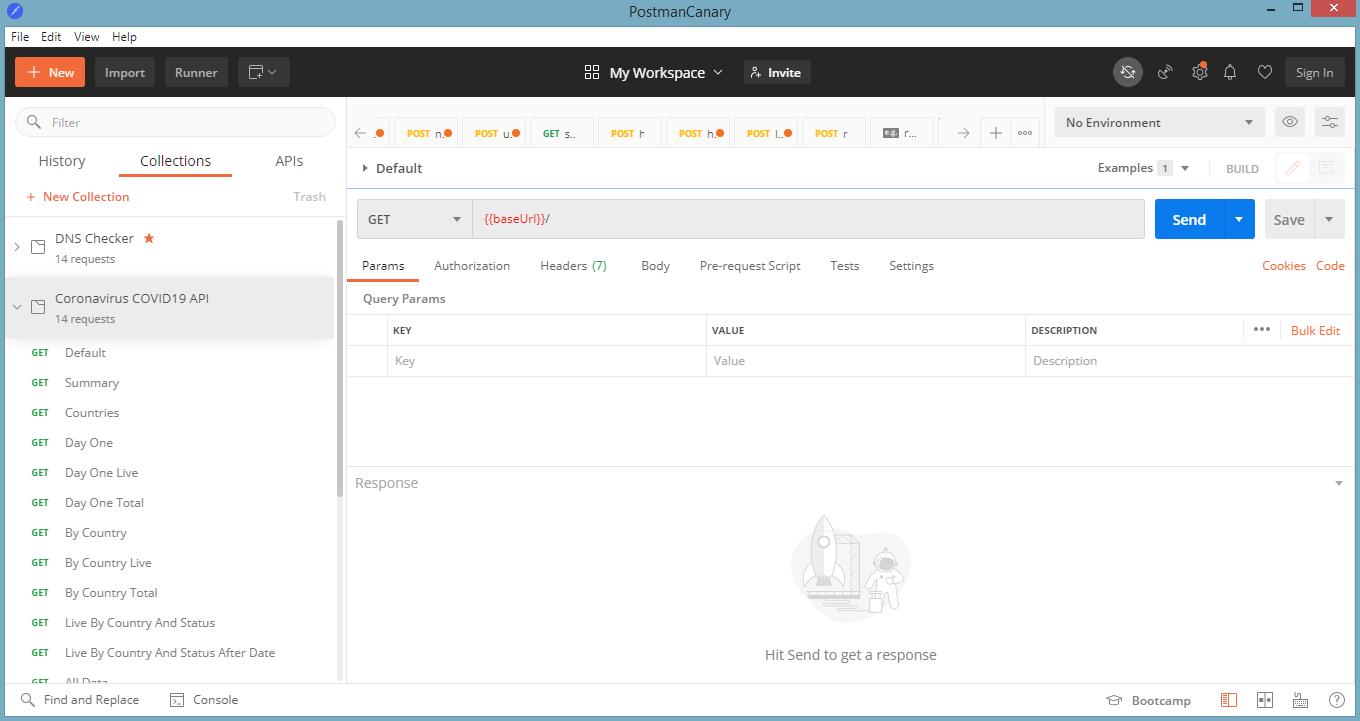Viewport: 1360px width, 721px height.
Task: Open Find and Replace
Action: tap(82, 700)
